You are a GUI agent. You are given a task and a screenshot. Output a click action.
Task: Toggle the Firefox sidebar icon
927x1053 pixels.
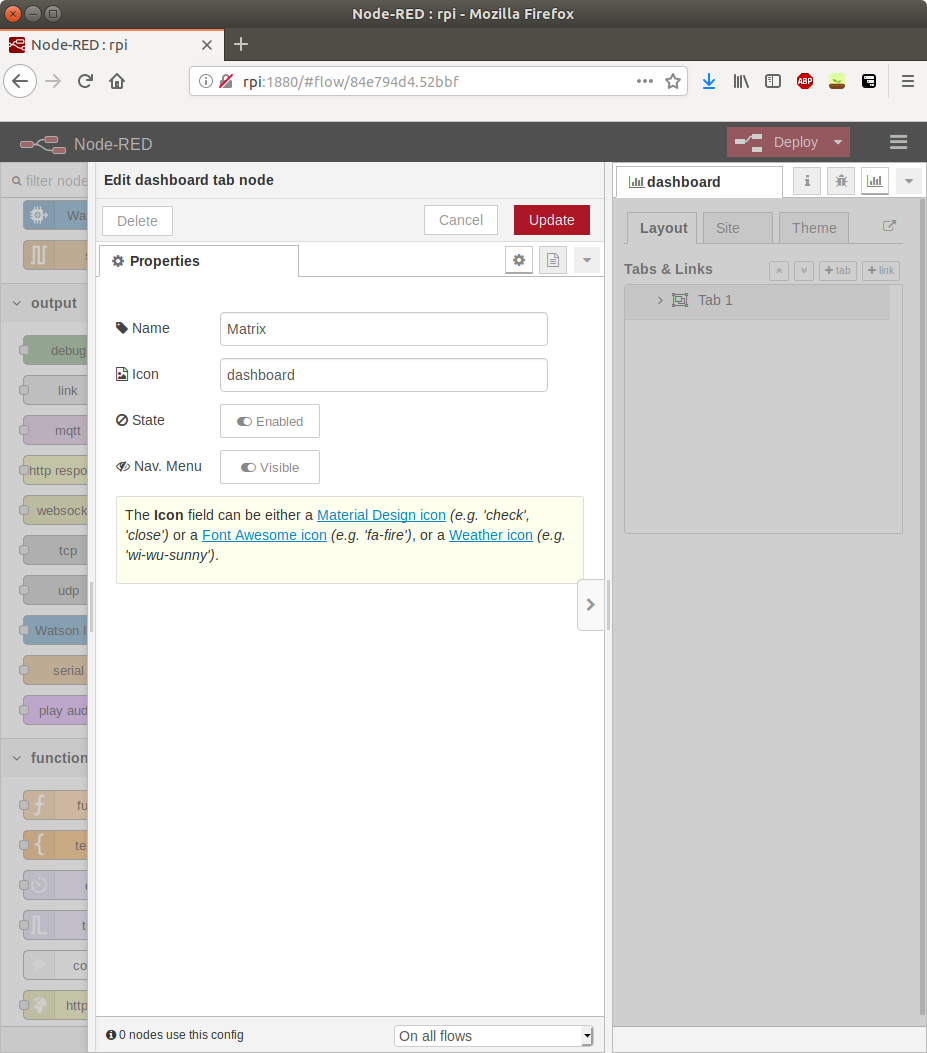(x=772, y=81)
